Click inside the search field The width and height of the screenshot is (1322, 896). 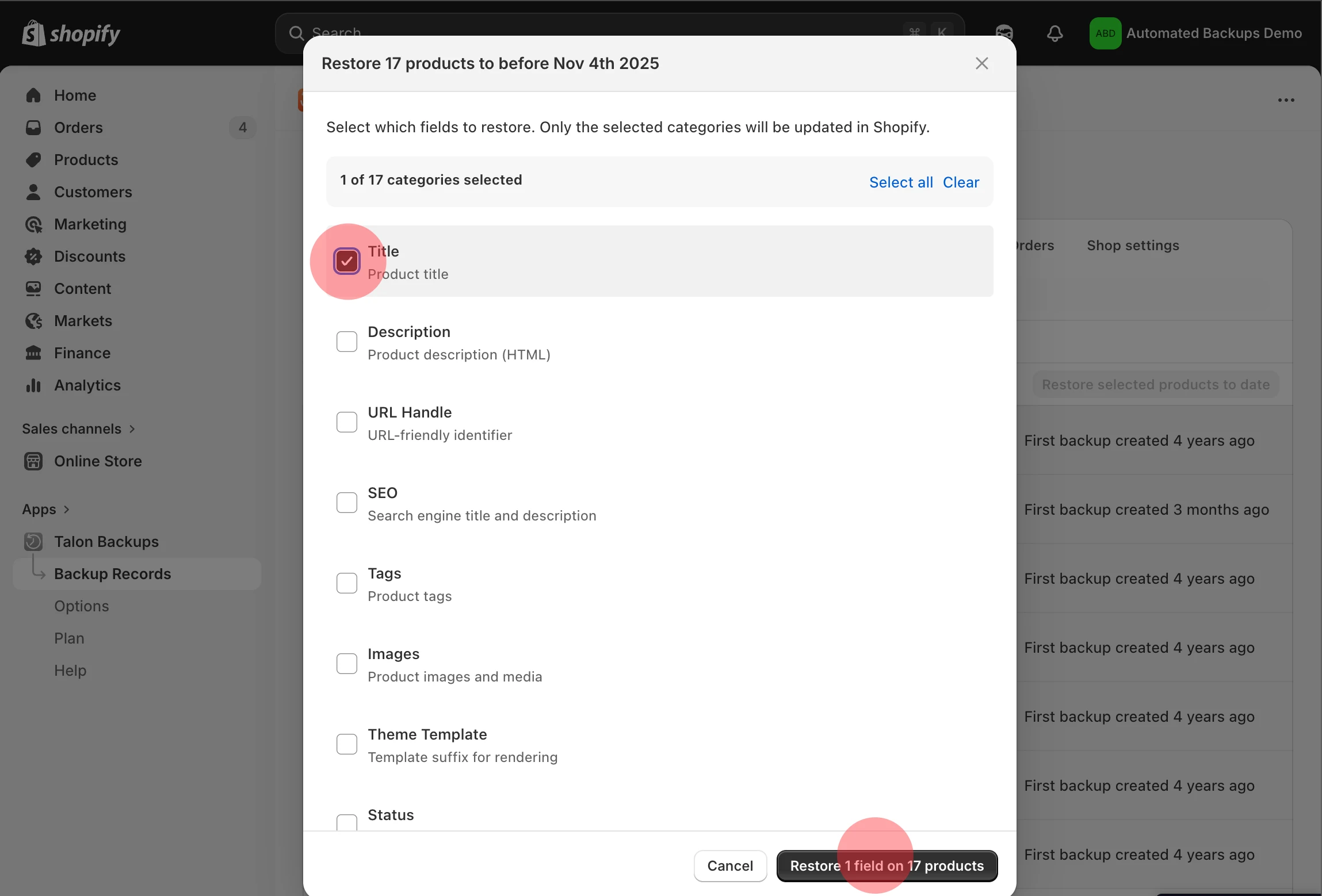coord(518,33)
